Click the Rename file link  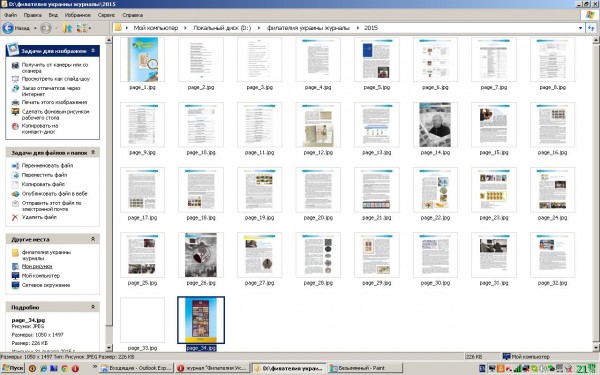pos(47,165)
